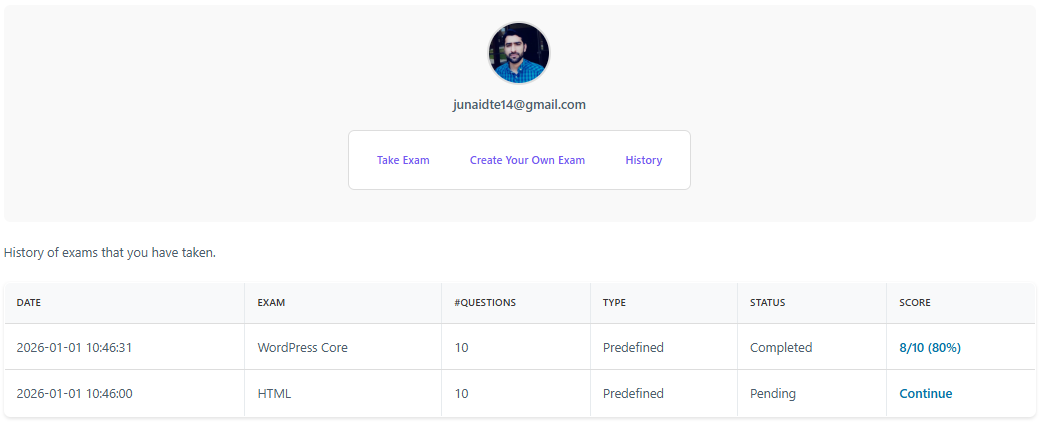
Task: Click the STATUS column header
Action: tap(767, 302)
